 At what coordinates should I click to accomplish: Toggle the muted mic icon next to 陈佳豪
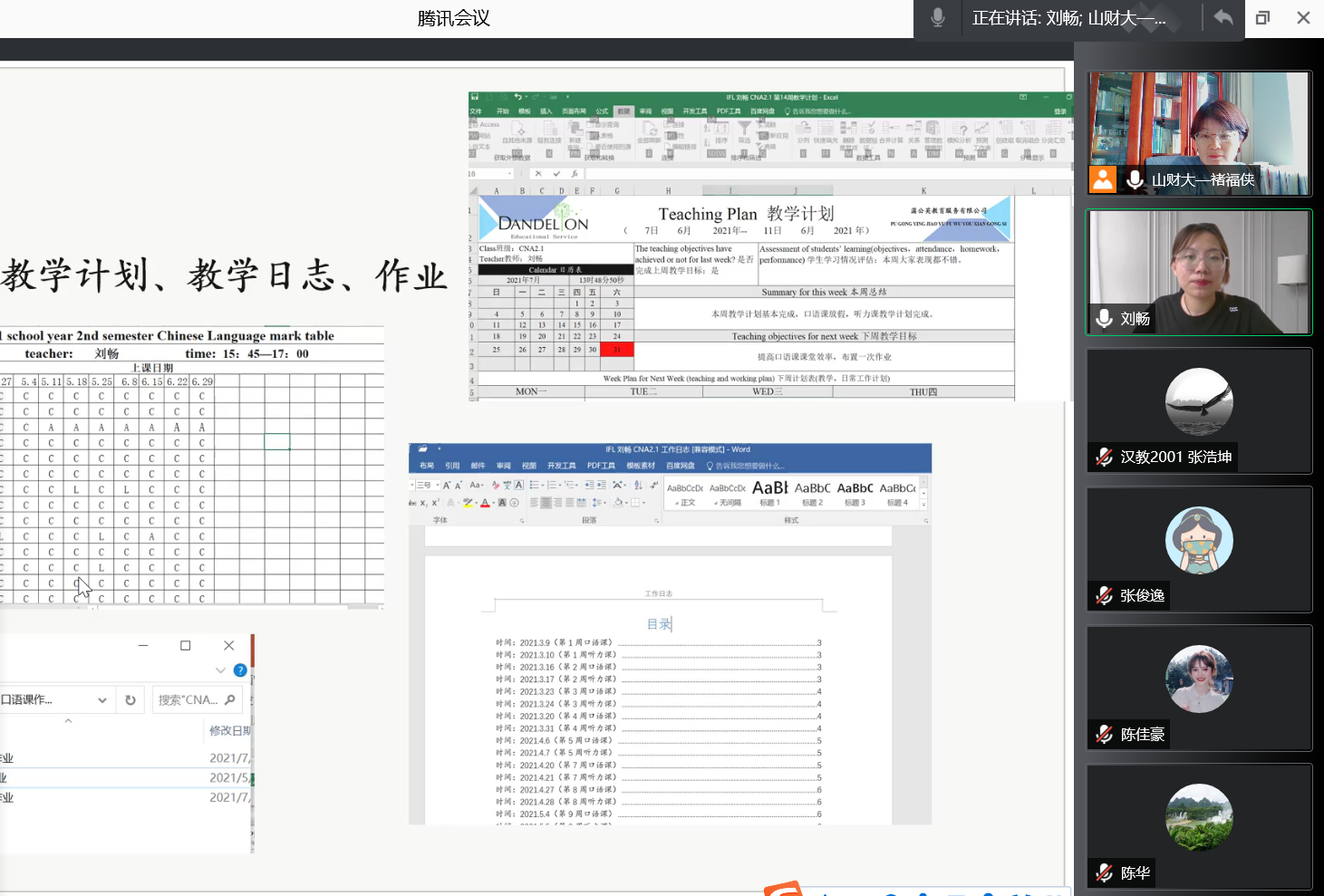click(x=1104, y=734)
